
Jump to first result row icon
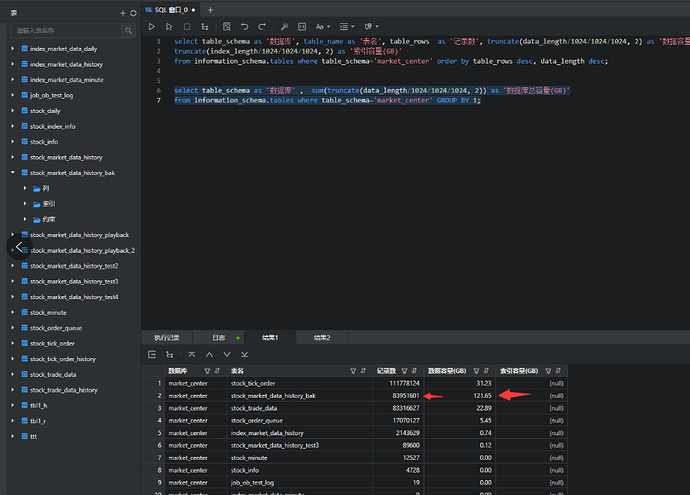pos(191,355)
